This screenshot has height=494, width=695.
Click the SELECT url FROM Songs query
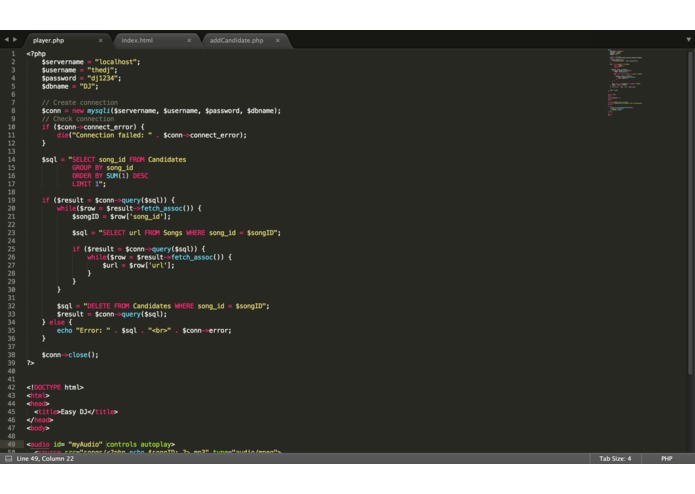189,233
